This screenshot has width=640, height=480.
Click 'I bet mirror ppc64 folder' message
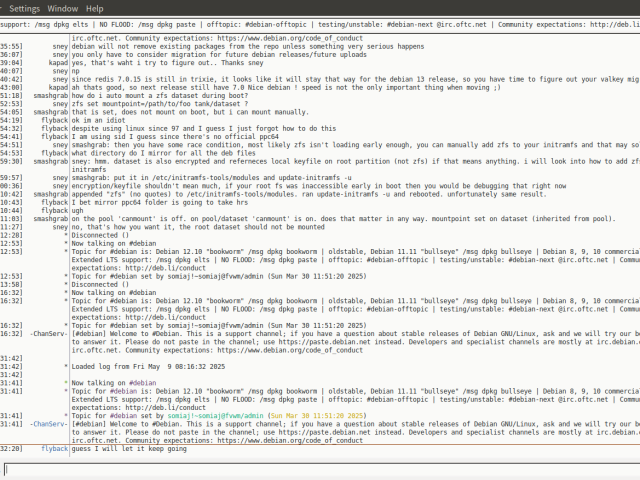tap(160, 202)
